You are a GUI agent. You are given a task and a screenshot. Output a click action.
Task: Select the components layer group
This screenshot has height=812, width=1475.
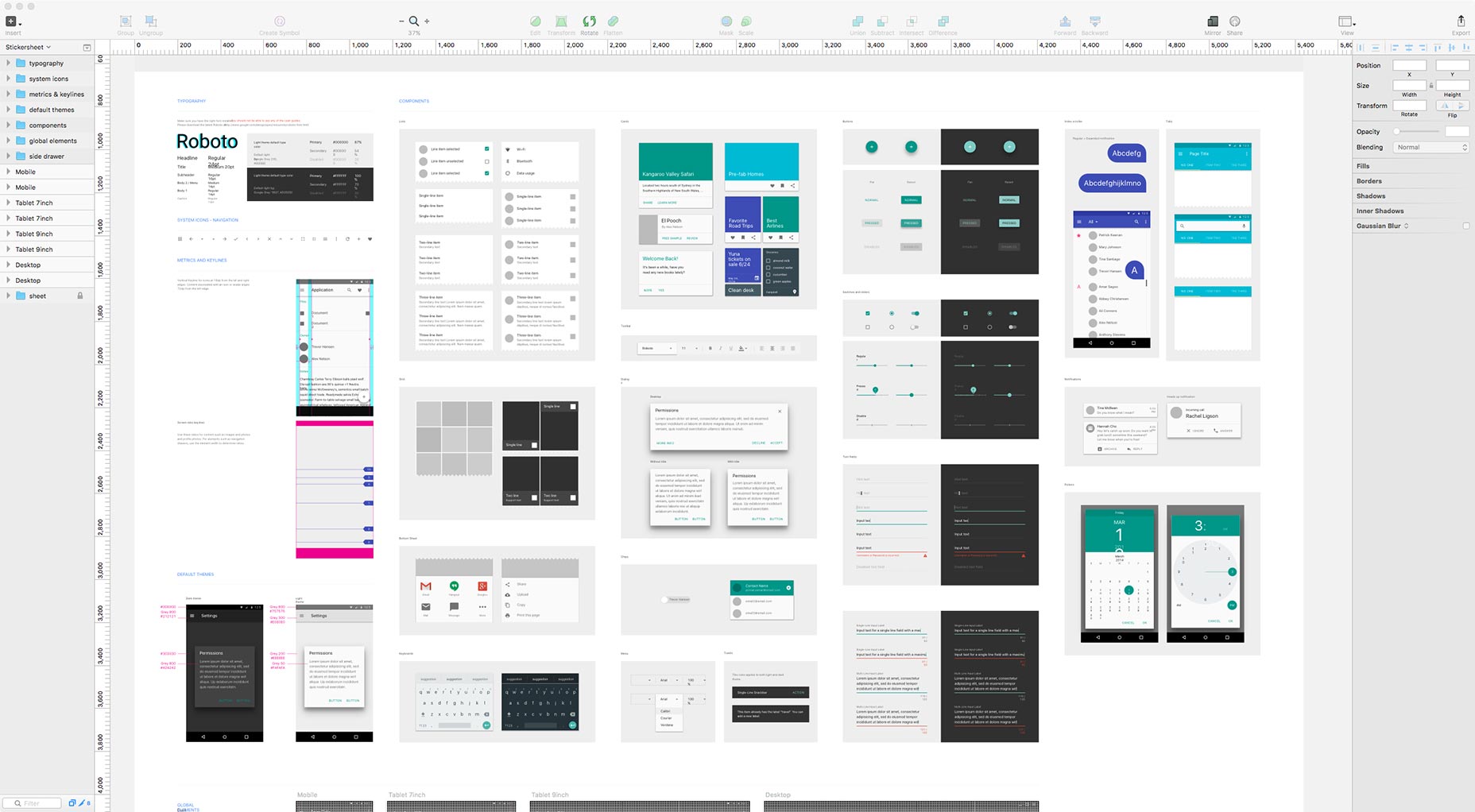point(48,126)
